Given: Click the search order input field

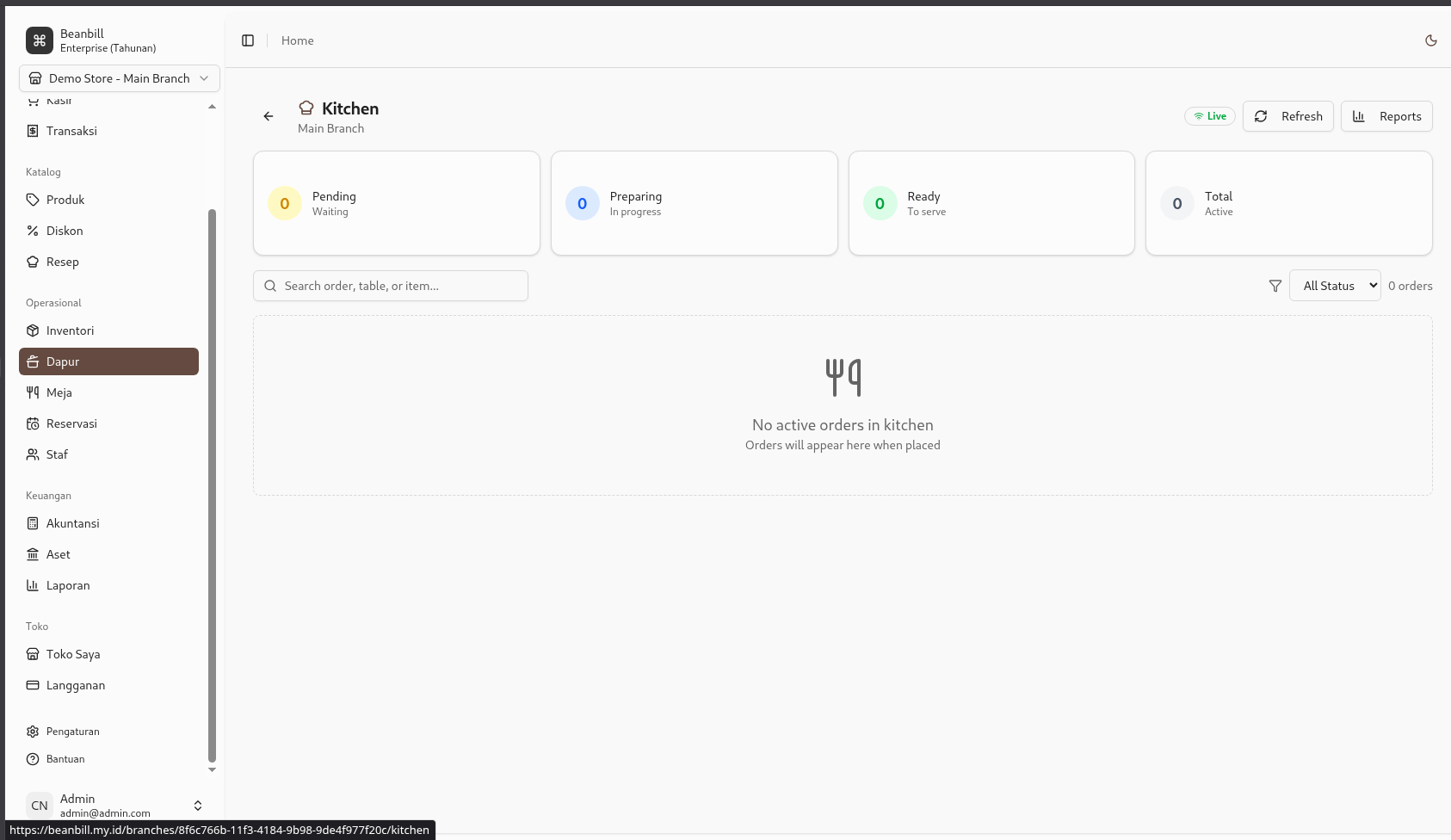Looking at the screenshot, I should point(391,286).
